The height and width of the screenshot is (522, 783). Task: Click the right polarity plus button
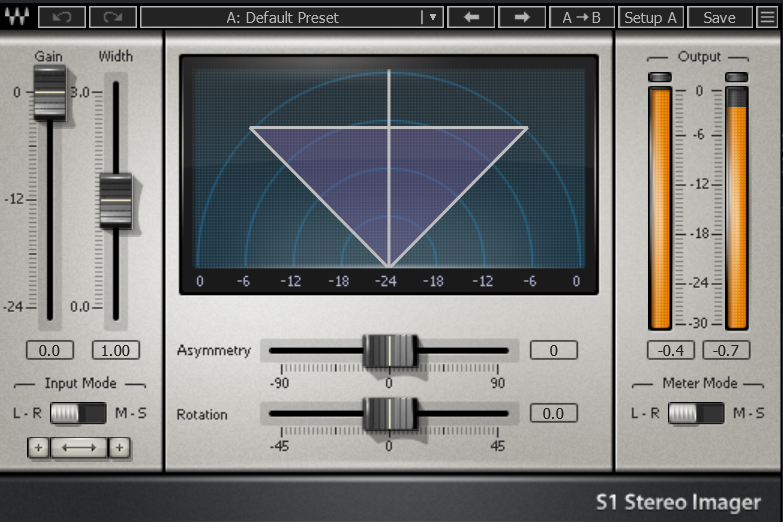click(x=119, y=448)
